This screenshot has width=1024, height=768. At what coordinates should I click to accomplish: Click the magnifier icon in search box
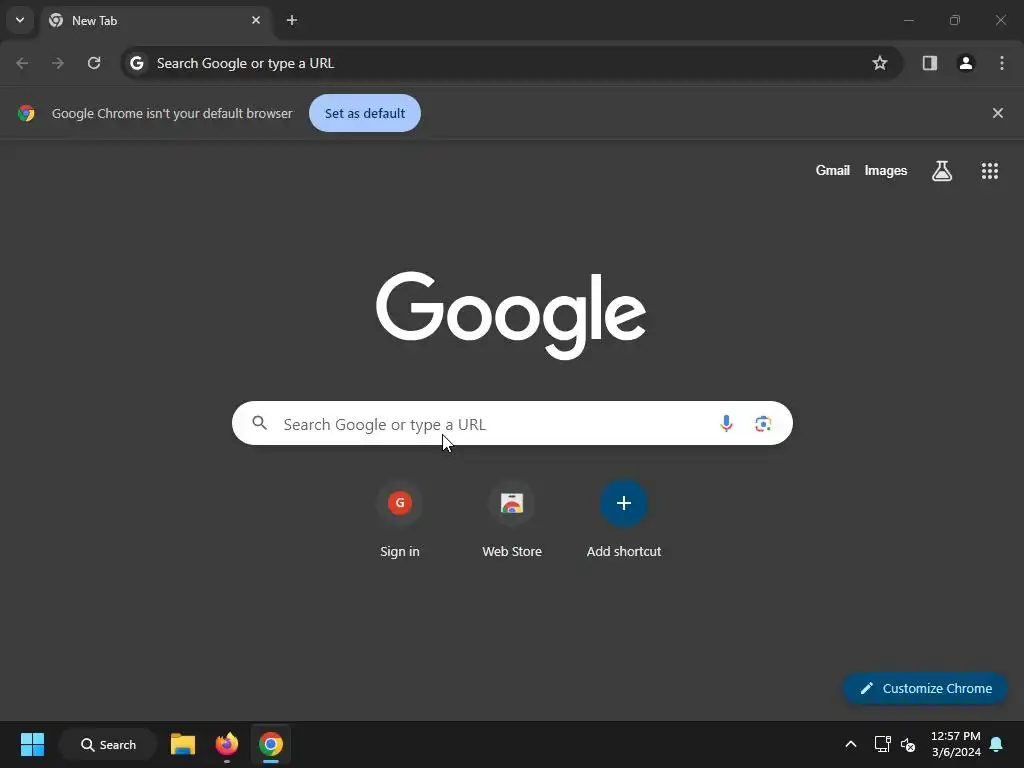point(259,423)
